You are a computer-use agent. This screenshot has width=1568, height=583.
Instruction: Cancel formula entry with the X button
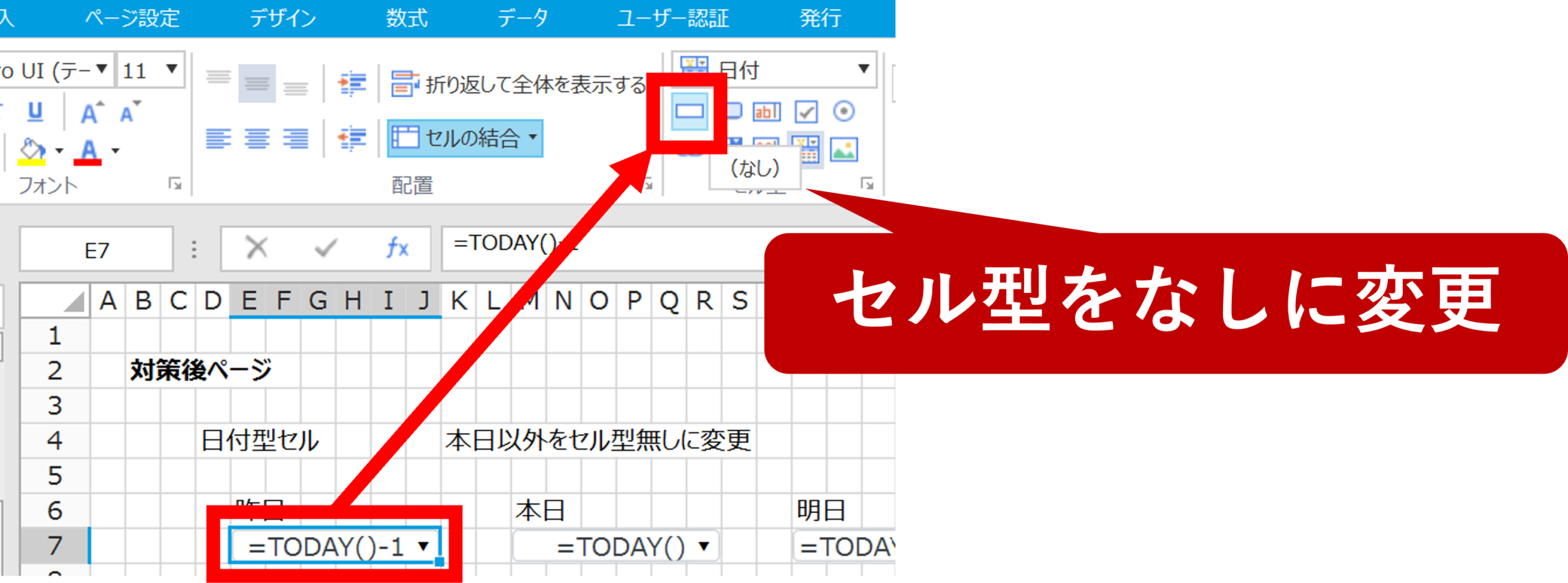click(256, 248)
